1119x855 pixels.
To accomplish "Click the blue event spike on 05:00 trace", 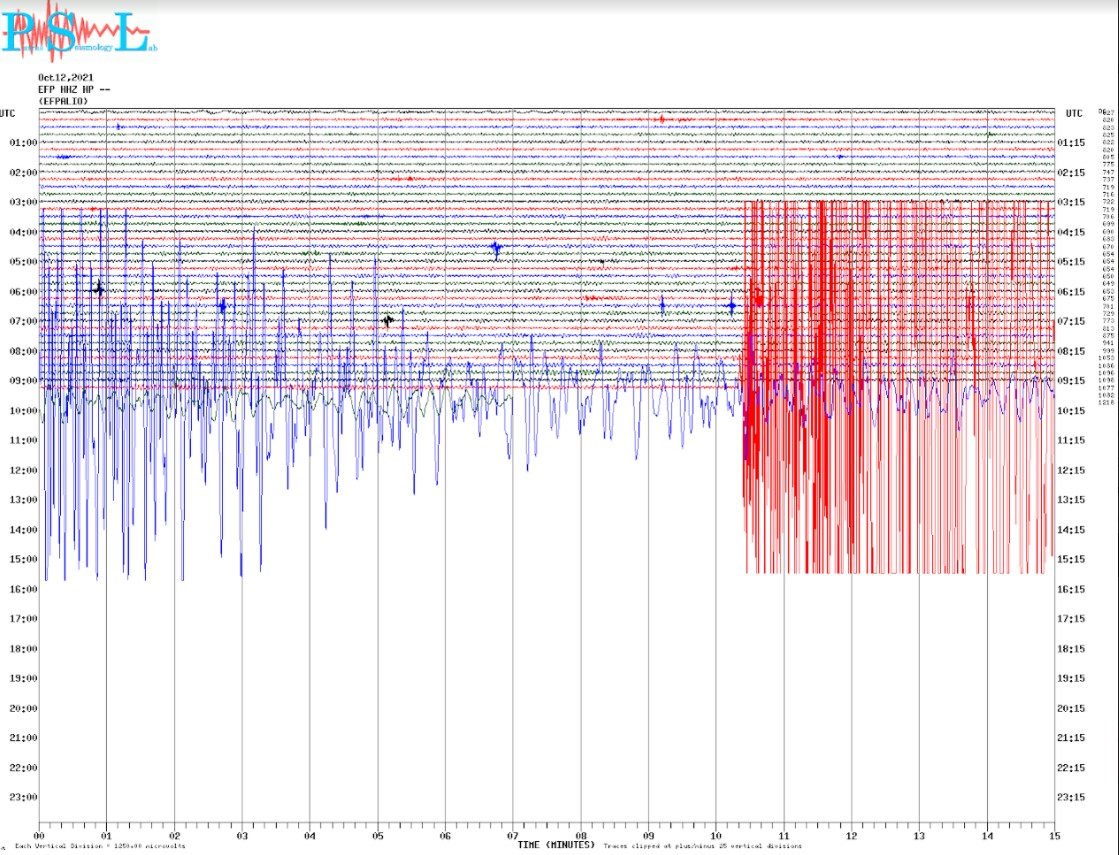I will 496,248.
